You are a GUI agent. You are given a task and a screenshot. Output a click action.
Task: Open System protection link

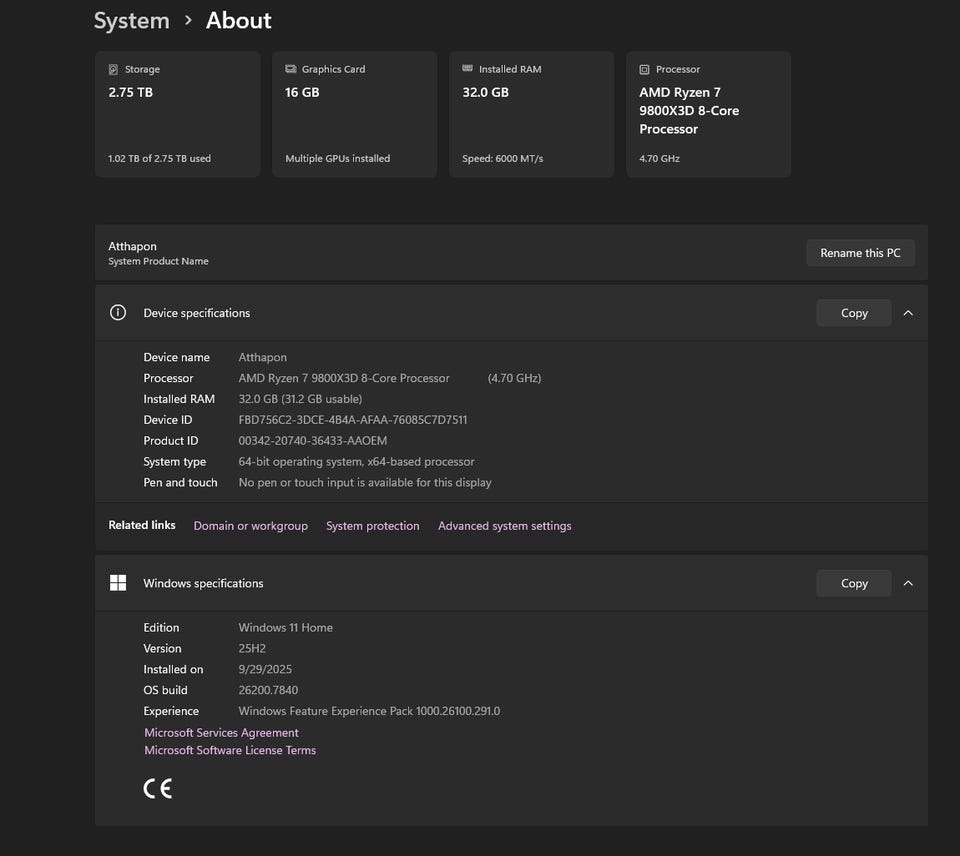pyautogui.click(x=372, y=526)
